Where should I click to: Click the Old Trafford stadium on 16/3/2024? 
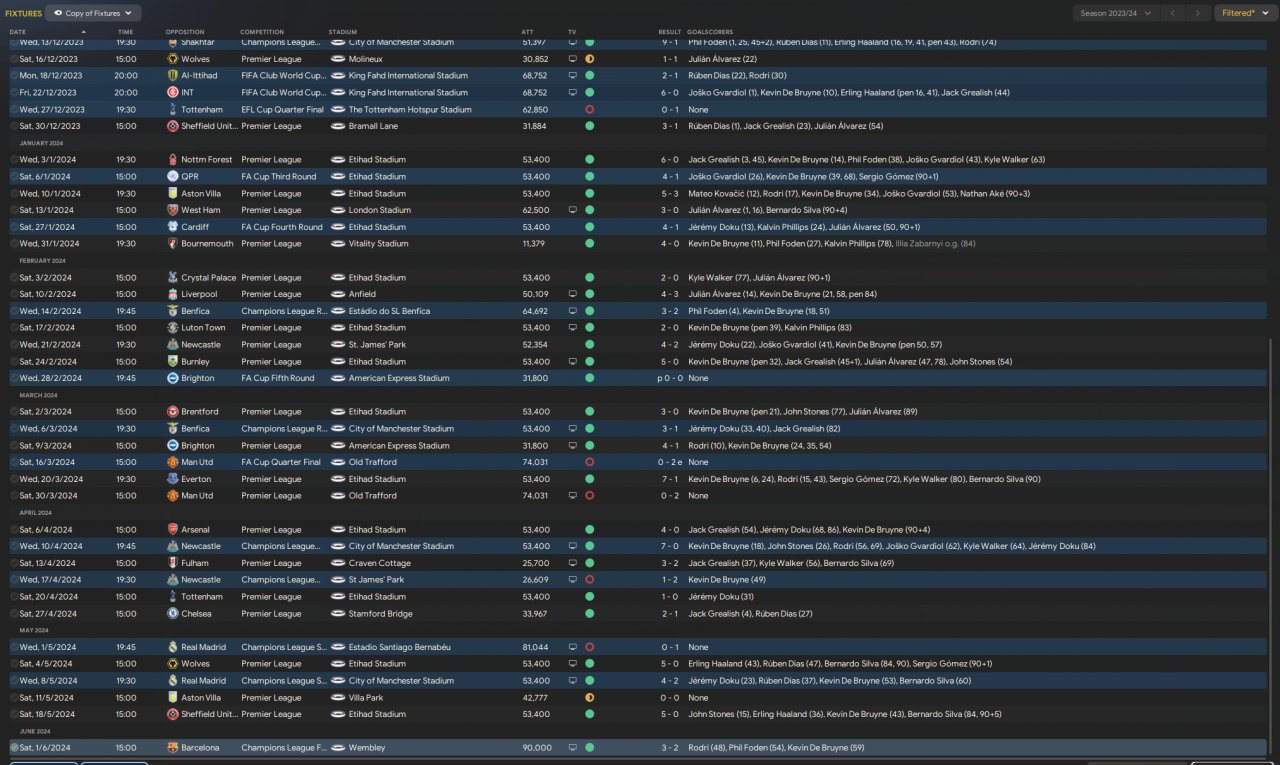pos(372,463)
